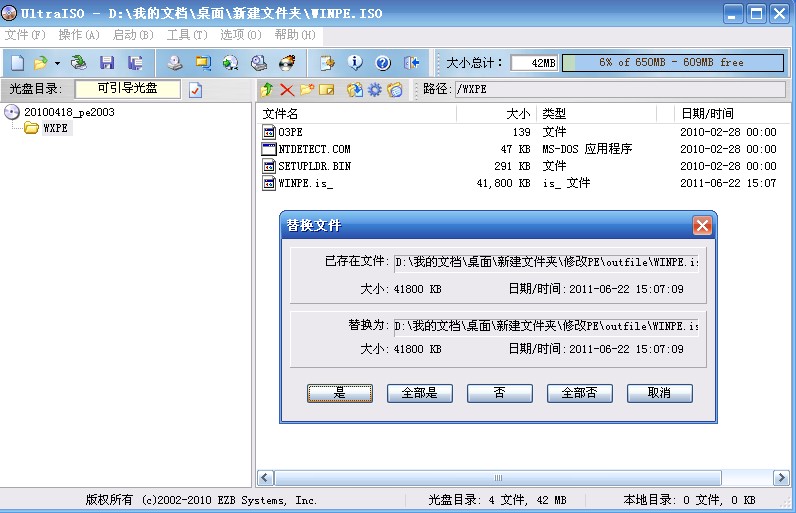This screenshot has height=513, width=796.
Task: Click the 可引导光盘 bootable disc field
Action: pos(127,89)
